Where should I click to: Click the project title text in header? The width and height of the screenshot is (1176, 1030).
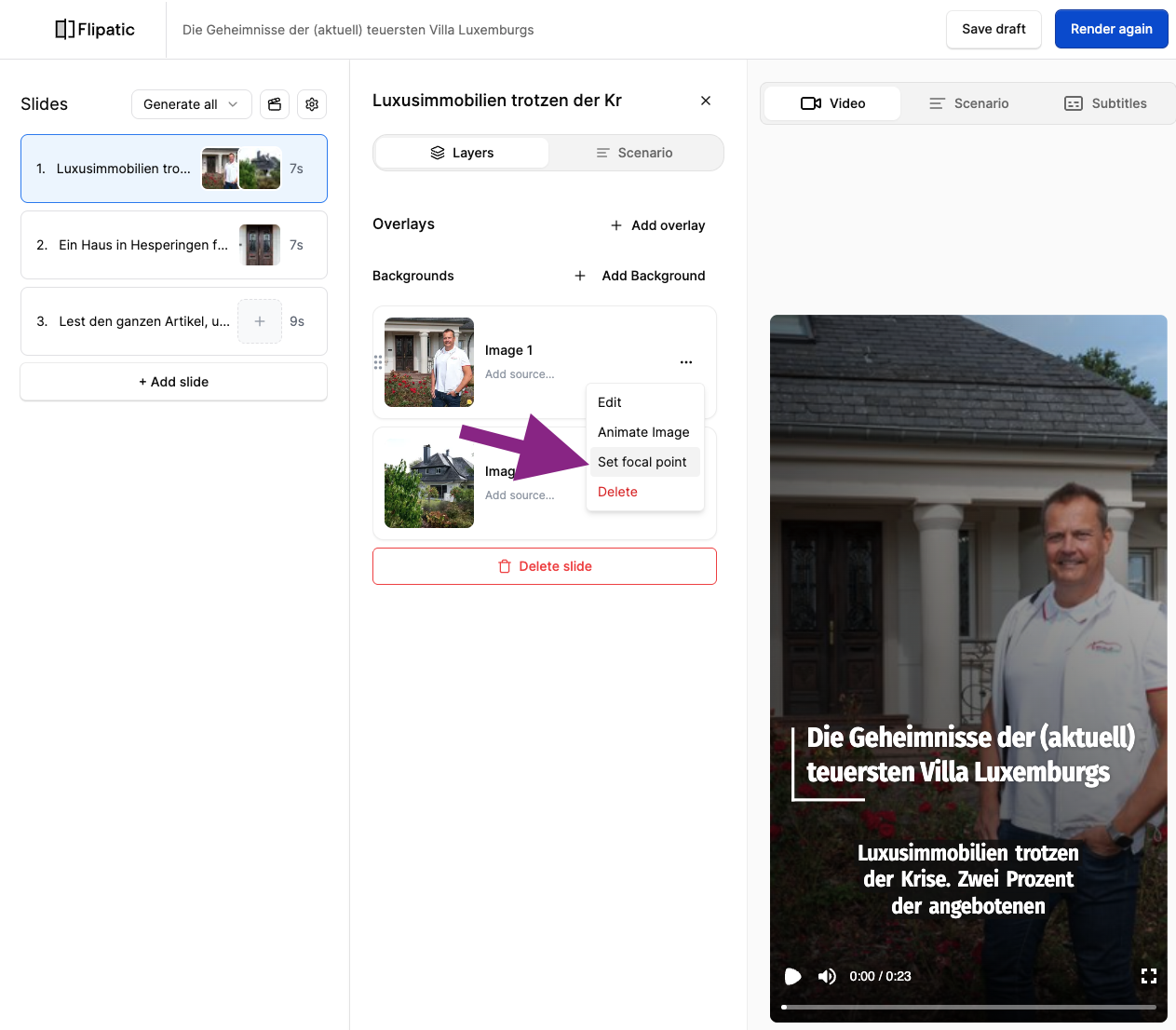pos(358,30)
